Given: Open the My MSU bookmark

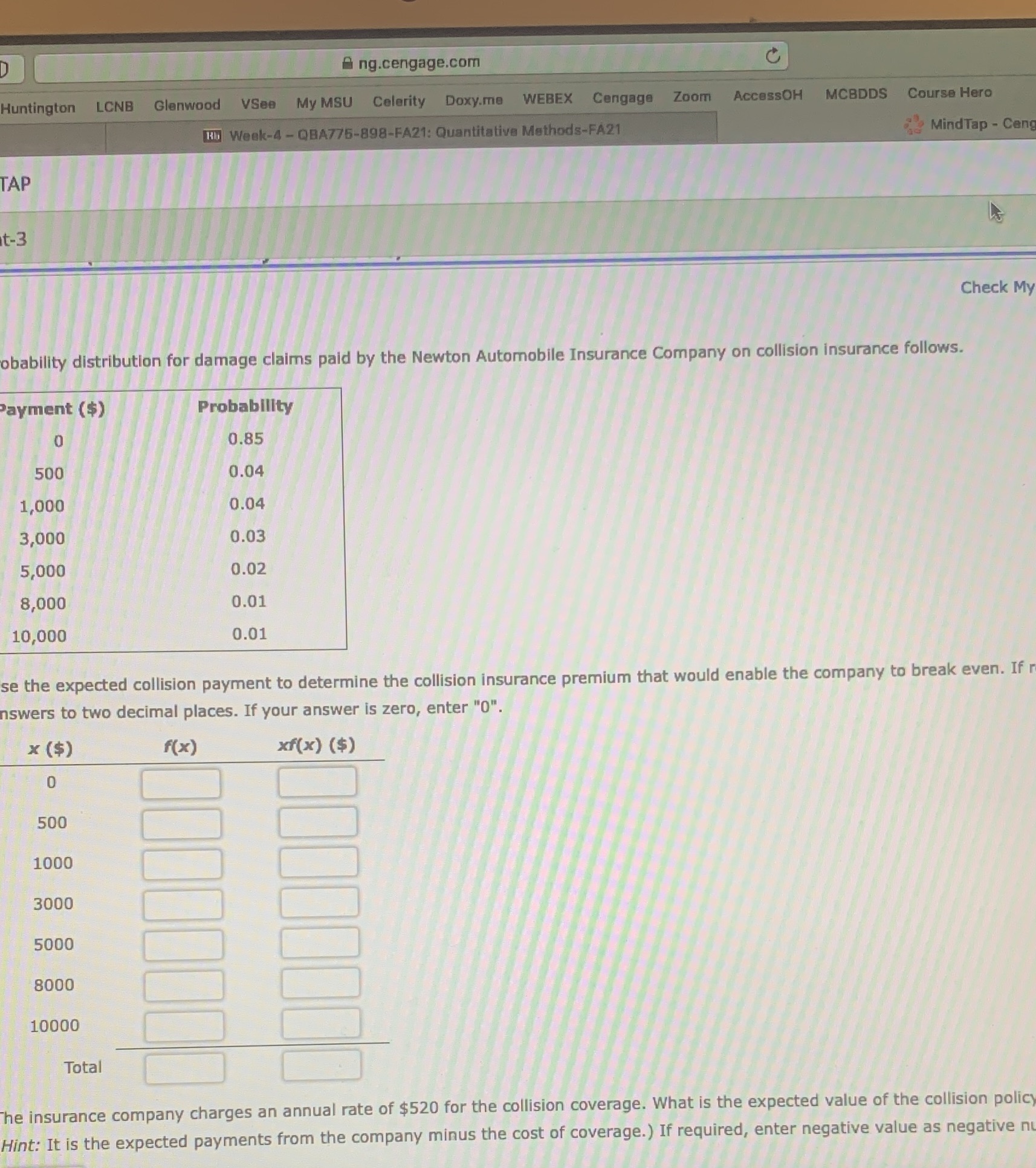Looking at the screenshot, I should 324,103.
